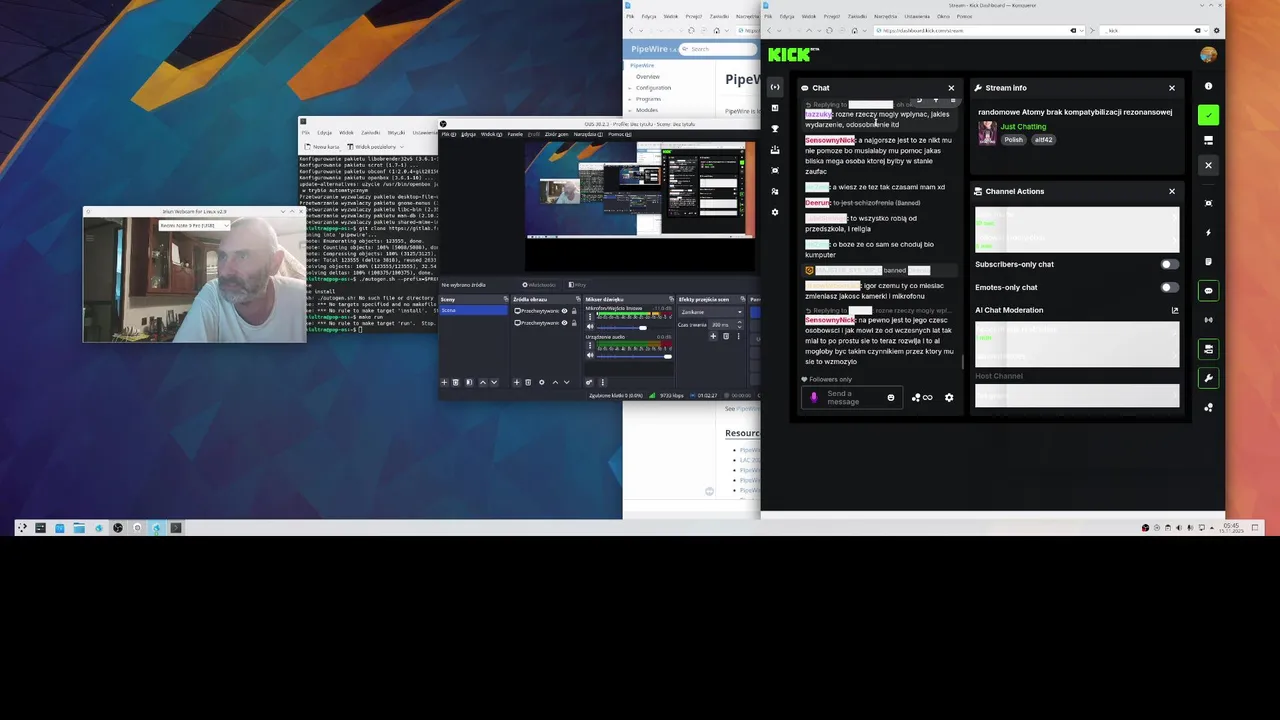1280x720 pixels.
Task: Open the Narzędzia menu in the Kick browser window
Action: (885, 16)
